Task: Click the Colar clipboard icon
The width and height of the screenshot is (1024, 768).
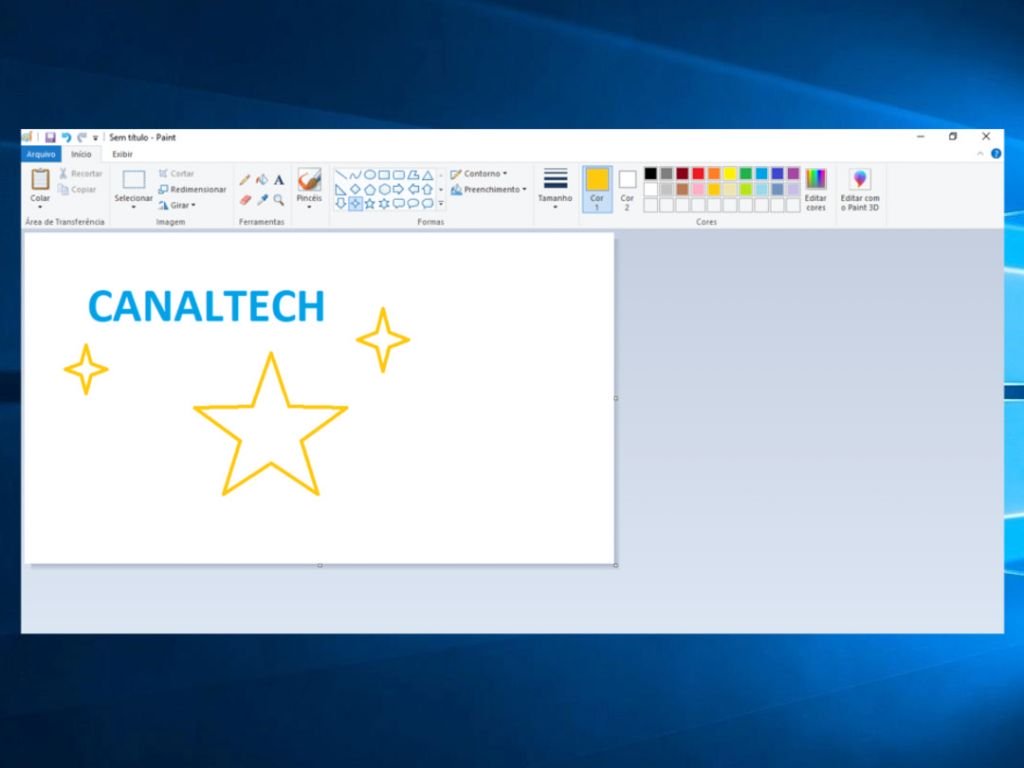Action: pos(40,178)
